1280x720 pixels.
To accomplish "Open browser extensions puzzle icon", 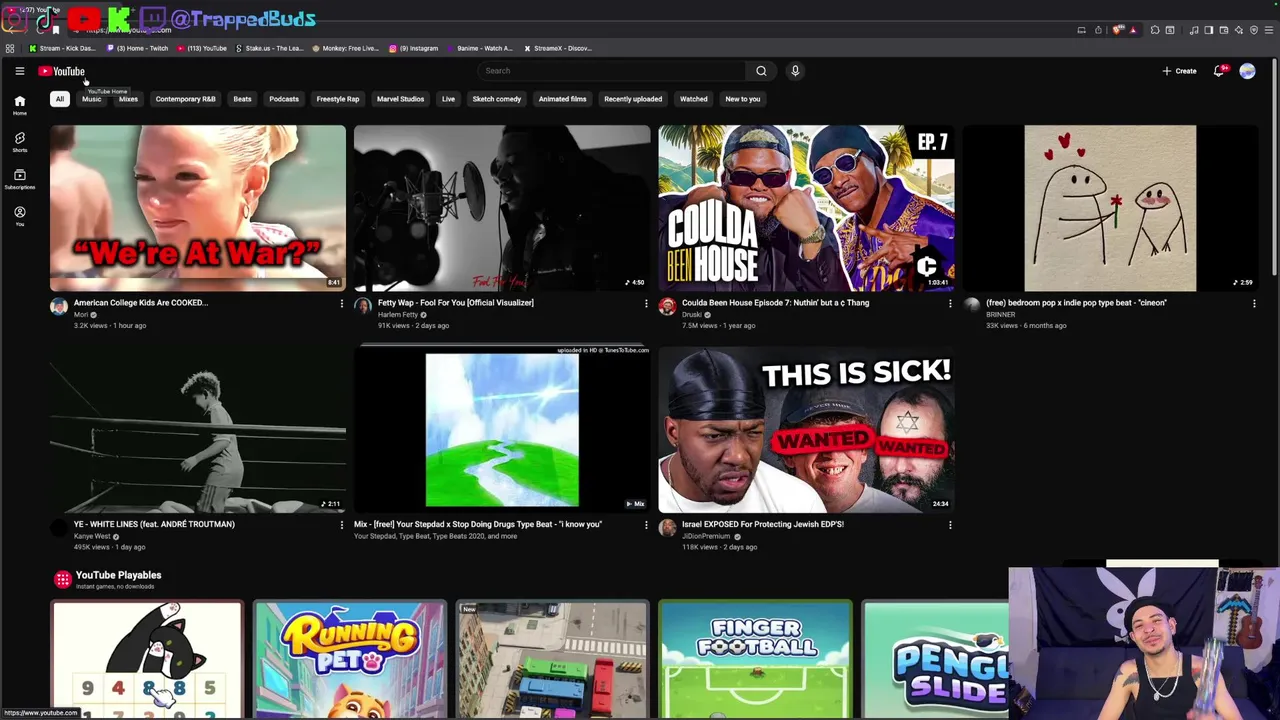I will click(1155, 30).
